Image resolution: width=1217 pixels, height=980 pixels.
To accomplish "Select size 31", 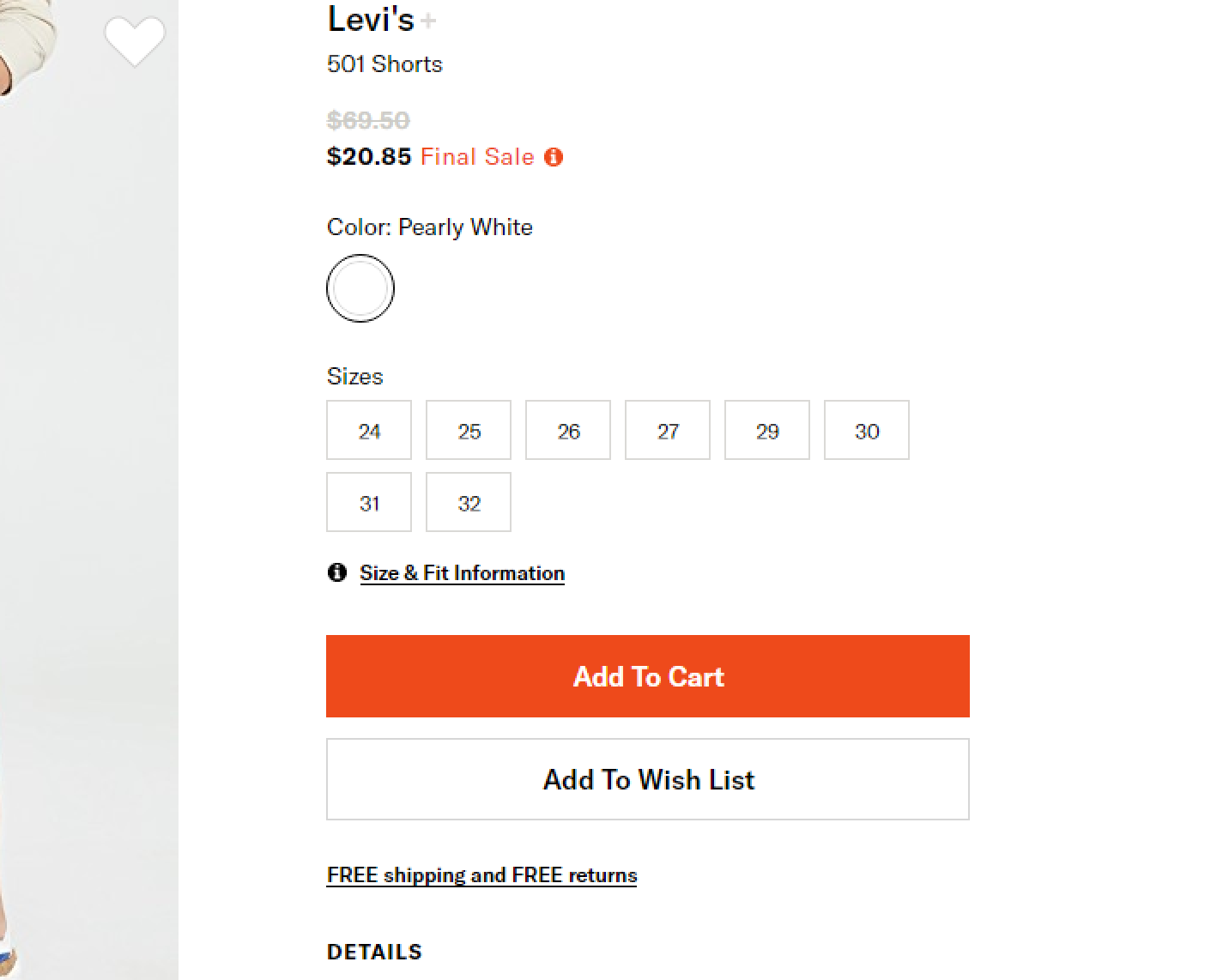I will click(x=369, y=503).
